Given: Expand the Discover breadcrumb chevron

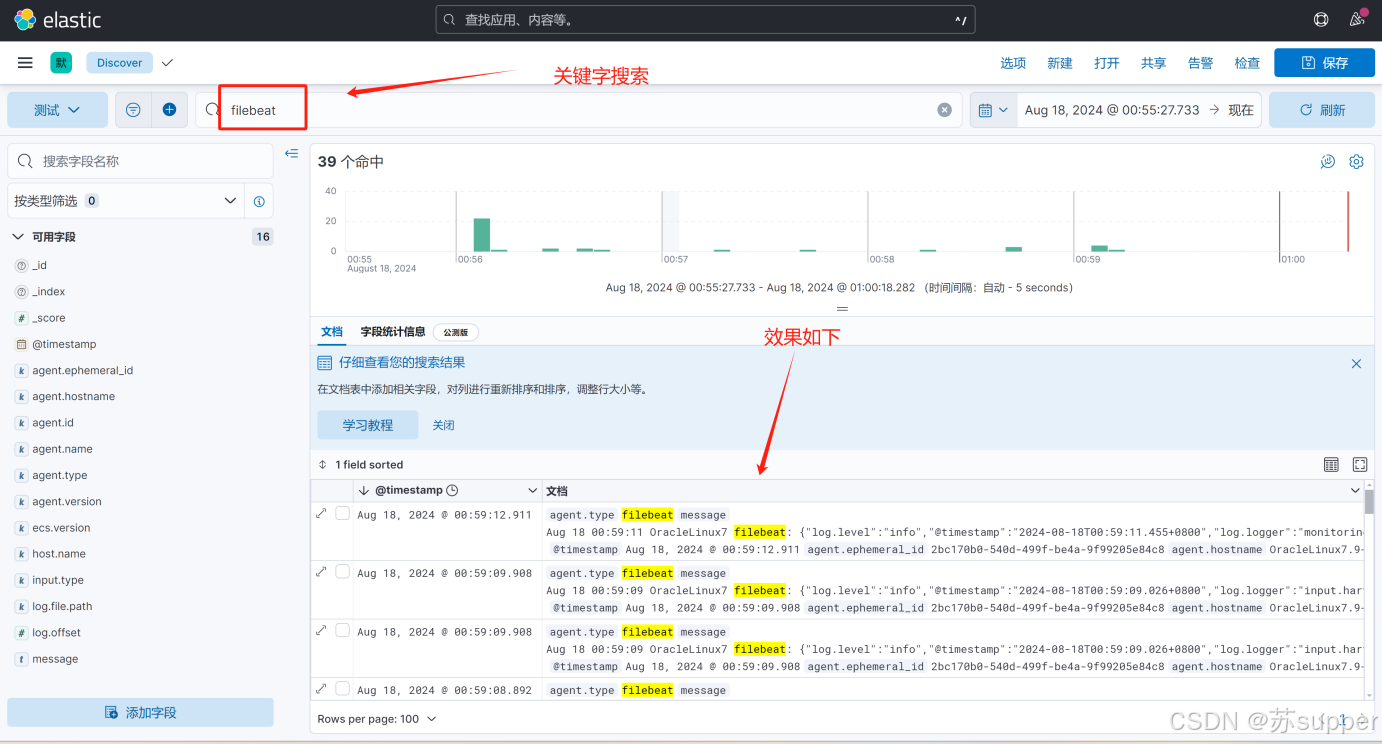Looking at the screenshot, I should point(167,63).
